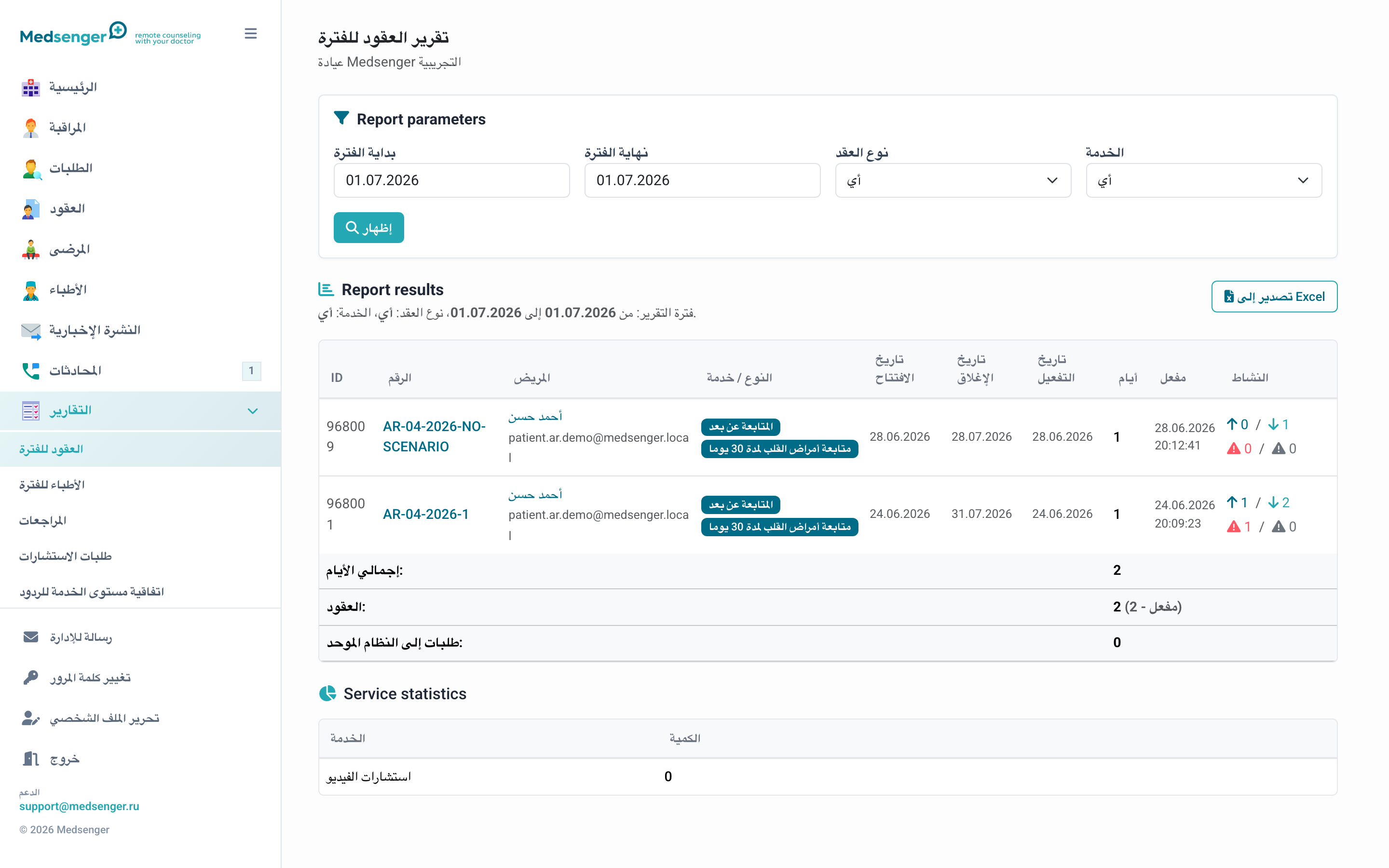
Task: Open patient أحمد حسن in AR-04-2026-1 row
Action: coord(535,495)
